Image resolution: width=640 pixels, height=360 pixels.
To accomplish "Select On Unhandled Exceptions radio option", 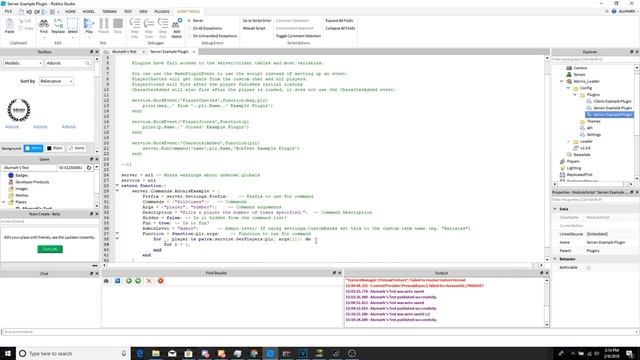I will (212, 36).
